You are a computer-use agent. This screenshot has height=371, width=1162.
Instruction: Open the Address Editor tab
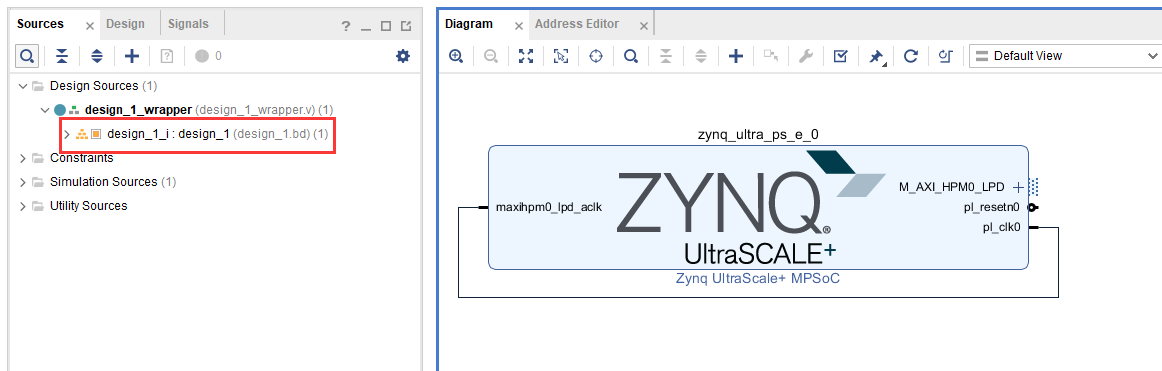577,24
